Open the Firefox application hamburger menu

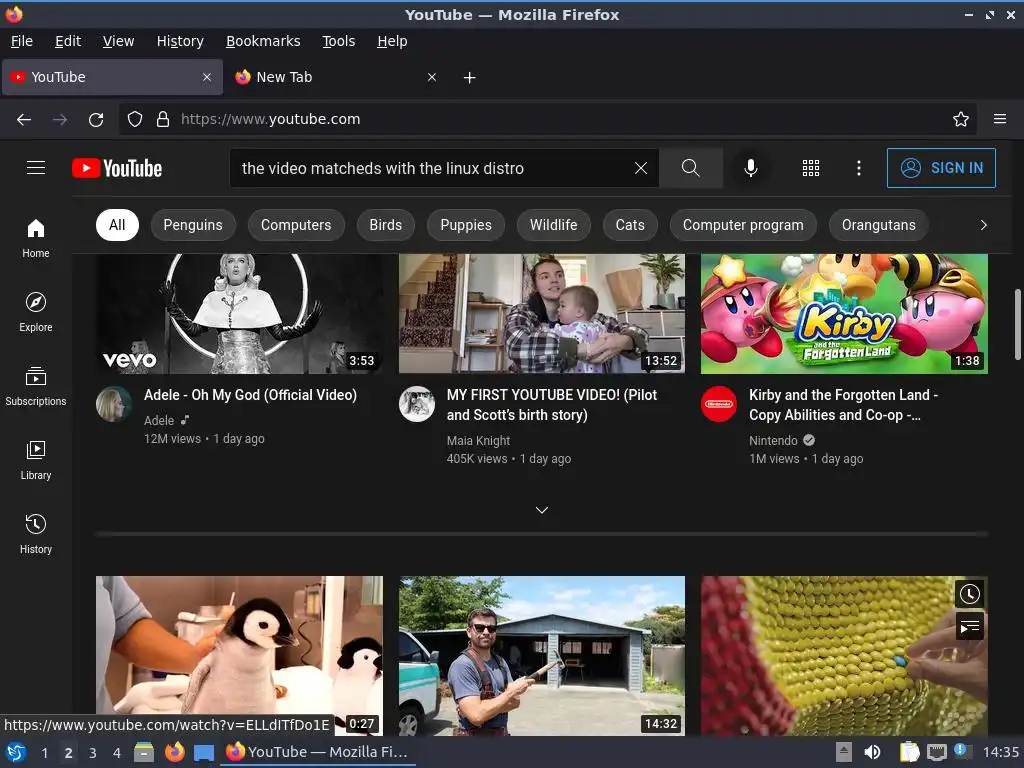[1000, 119]
